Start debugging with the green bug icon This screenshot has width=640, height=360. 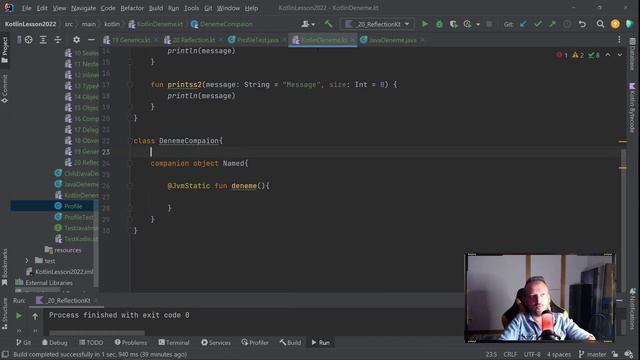point(439,24)
